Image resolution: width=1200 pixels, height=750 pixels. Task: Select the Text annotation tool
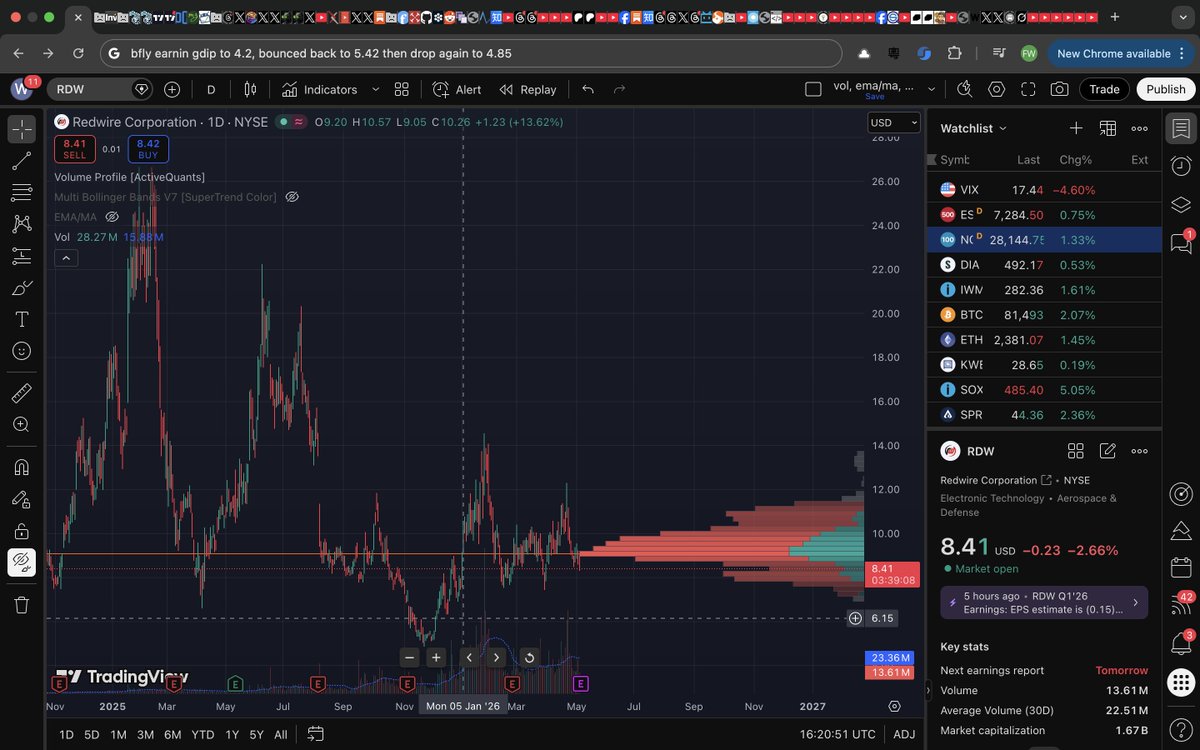[x=21, y=320]
